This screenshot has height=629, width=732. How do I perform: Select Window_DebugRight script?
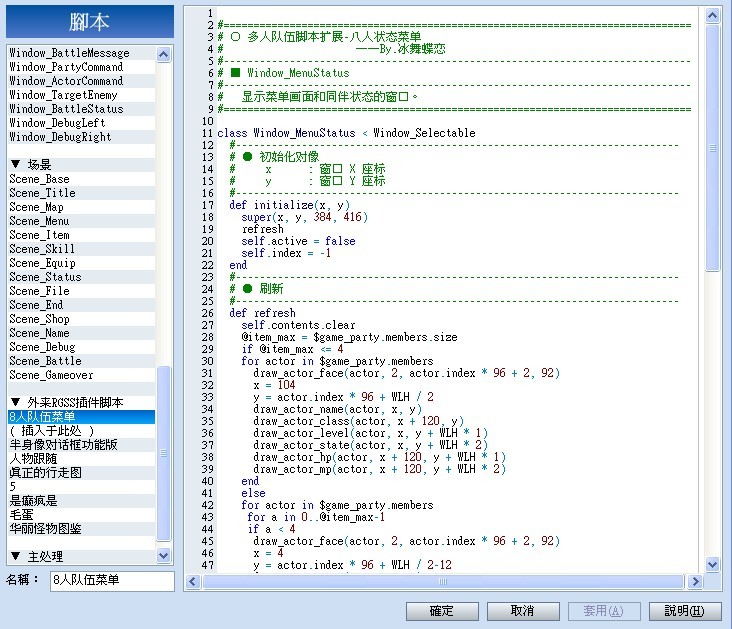81,137
